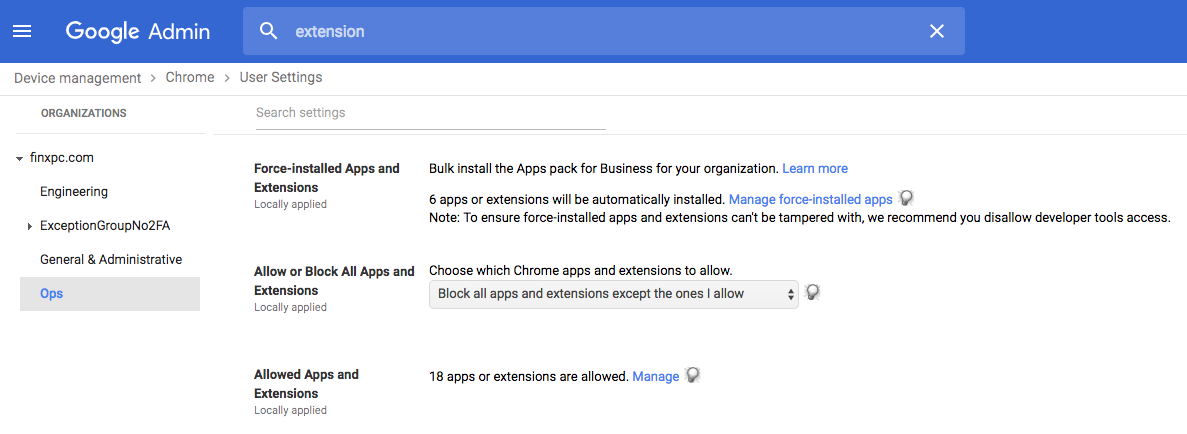Open Manage force-installed apps link

tap(811, 200)
